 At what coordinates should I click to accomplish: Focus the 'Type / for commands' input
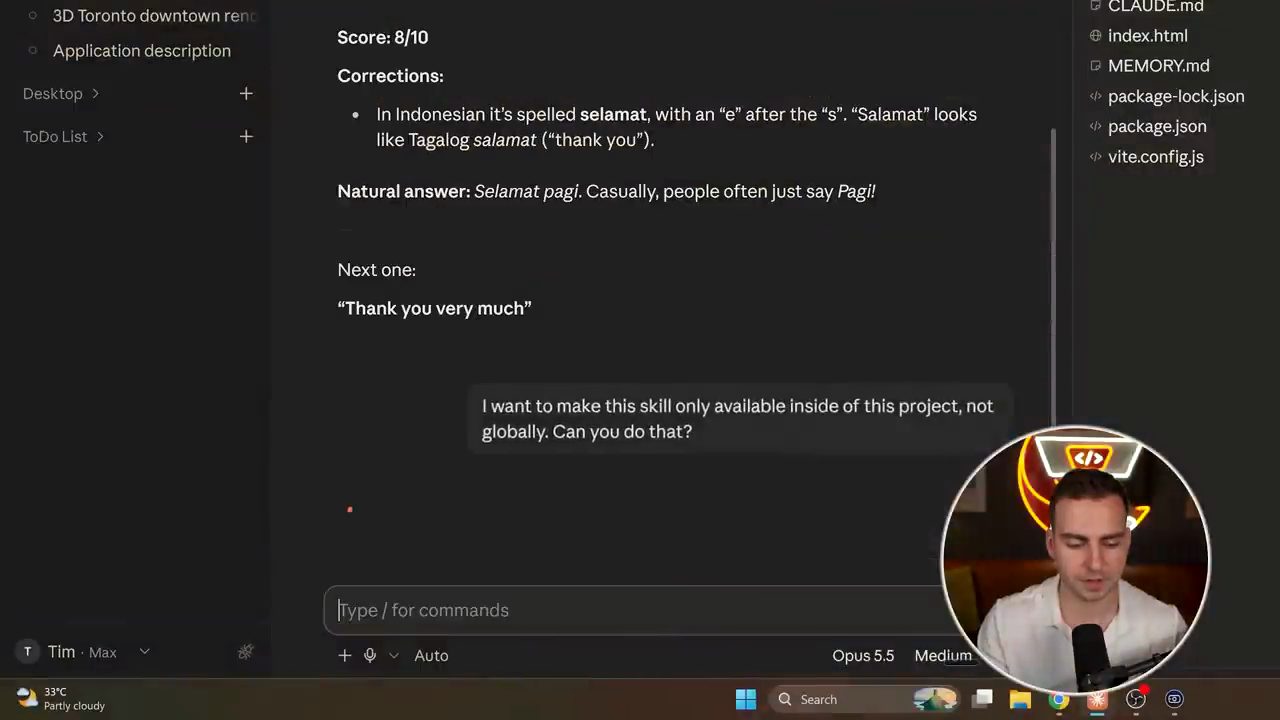point(640,610)
